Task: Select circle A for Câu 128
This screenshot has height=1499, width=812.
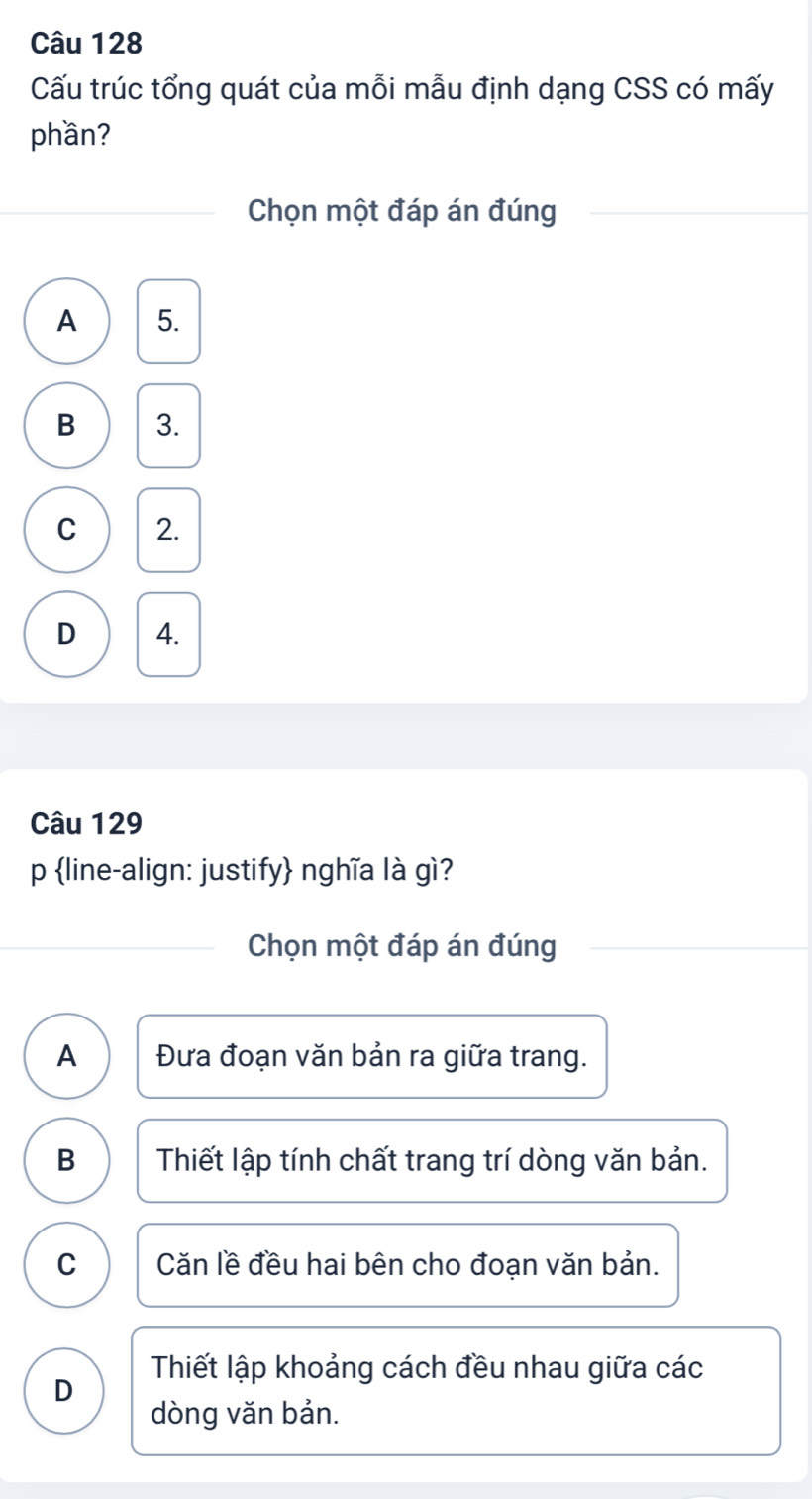Action: [x=66, y=321]
